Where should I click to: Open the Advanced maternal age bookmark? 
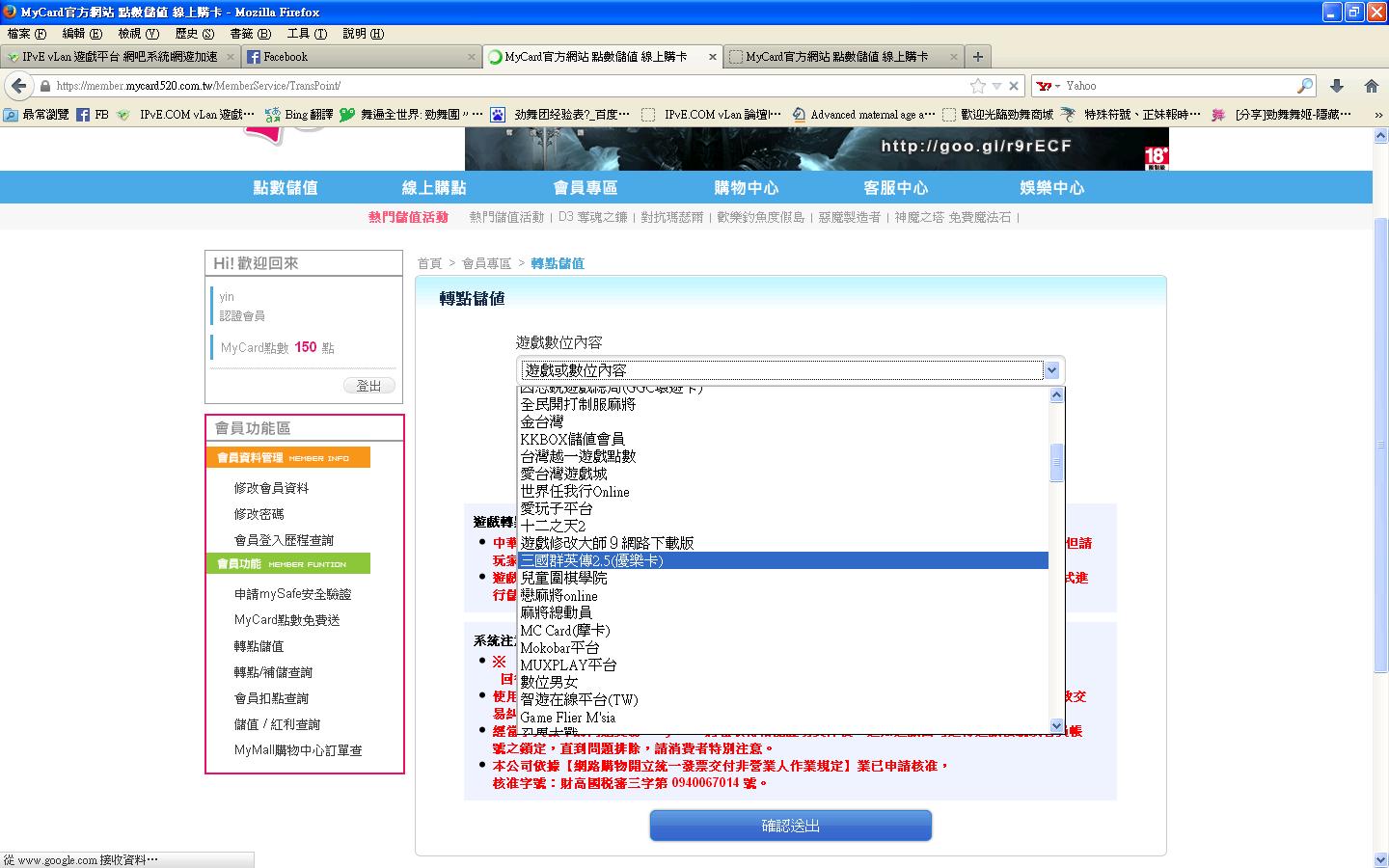863,114
